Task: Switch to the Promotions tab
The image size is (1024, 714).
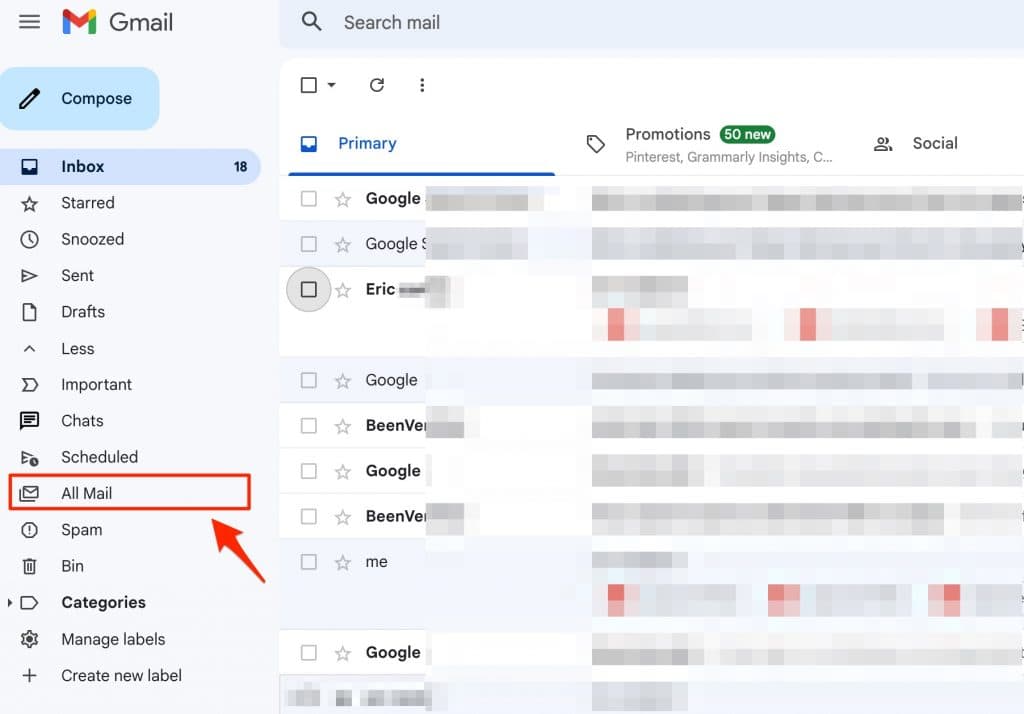Action: coord(709,144)
